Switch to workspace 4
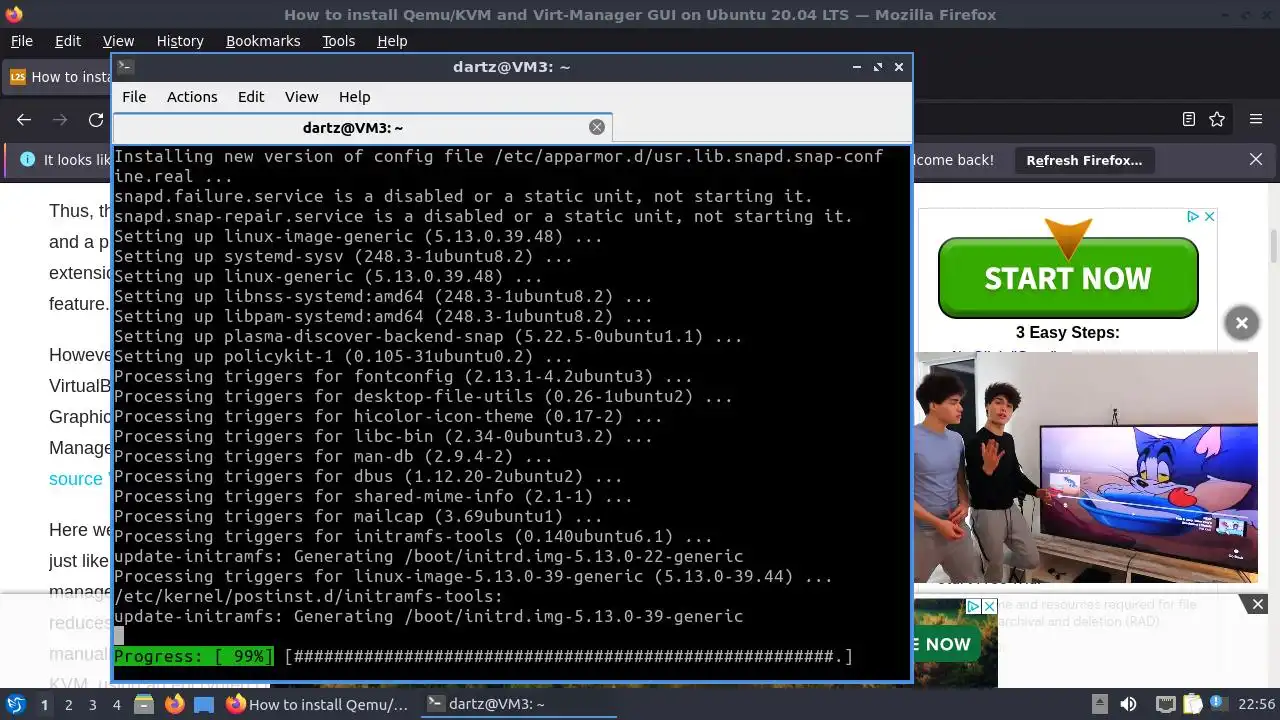The width and height of the screenshot is (1280, 720). coord(116,704)
